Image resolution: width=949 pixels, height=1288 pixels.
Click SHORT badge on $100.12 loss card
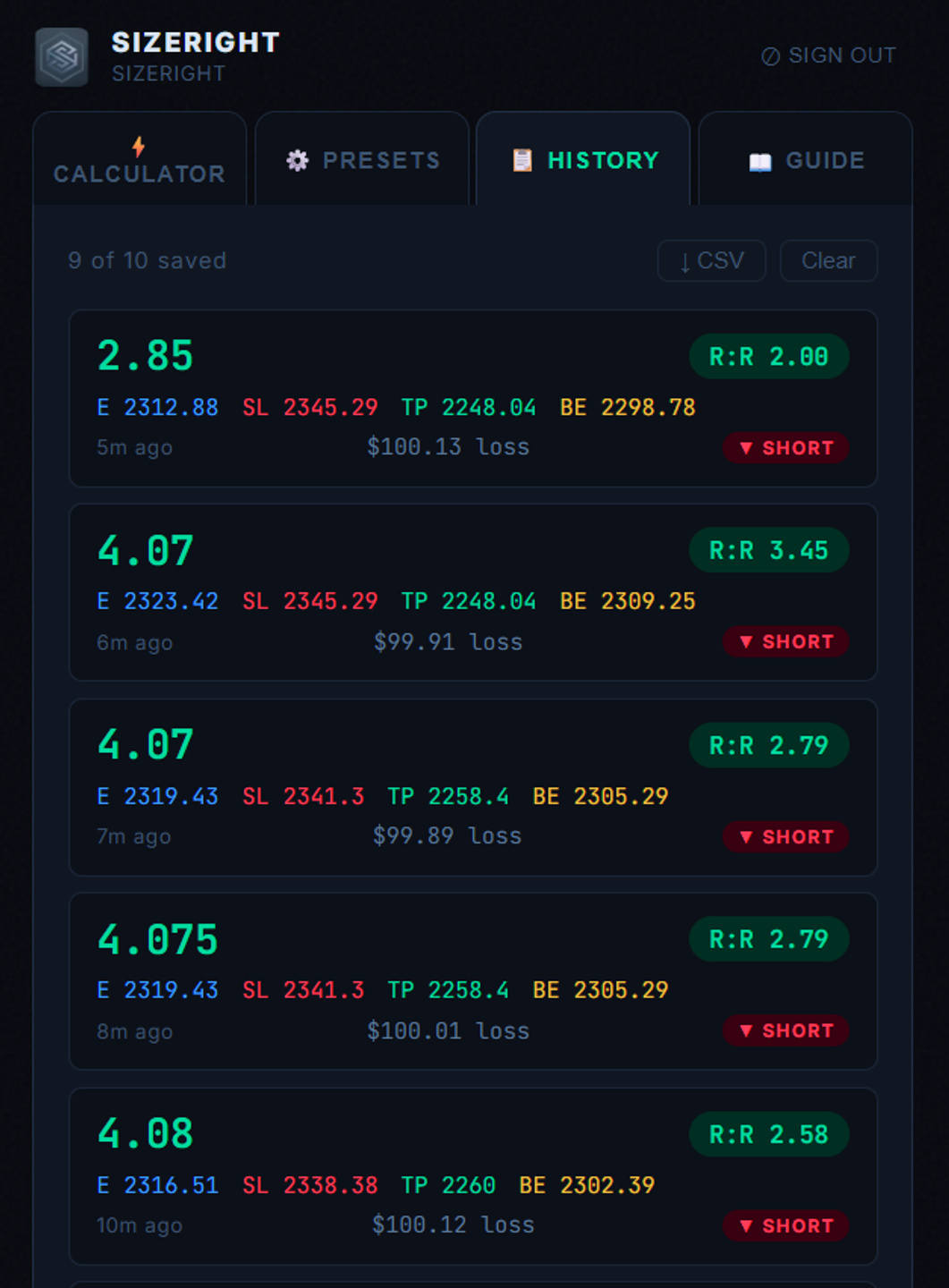pos(786,1225)
